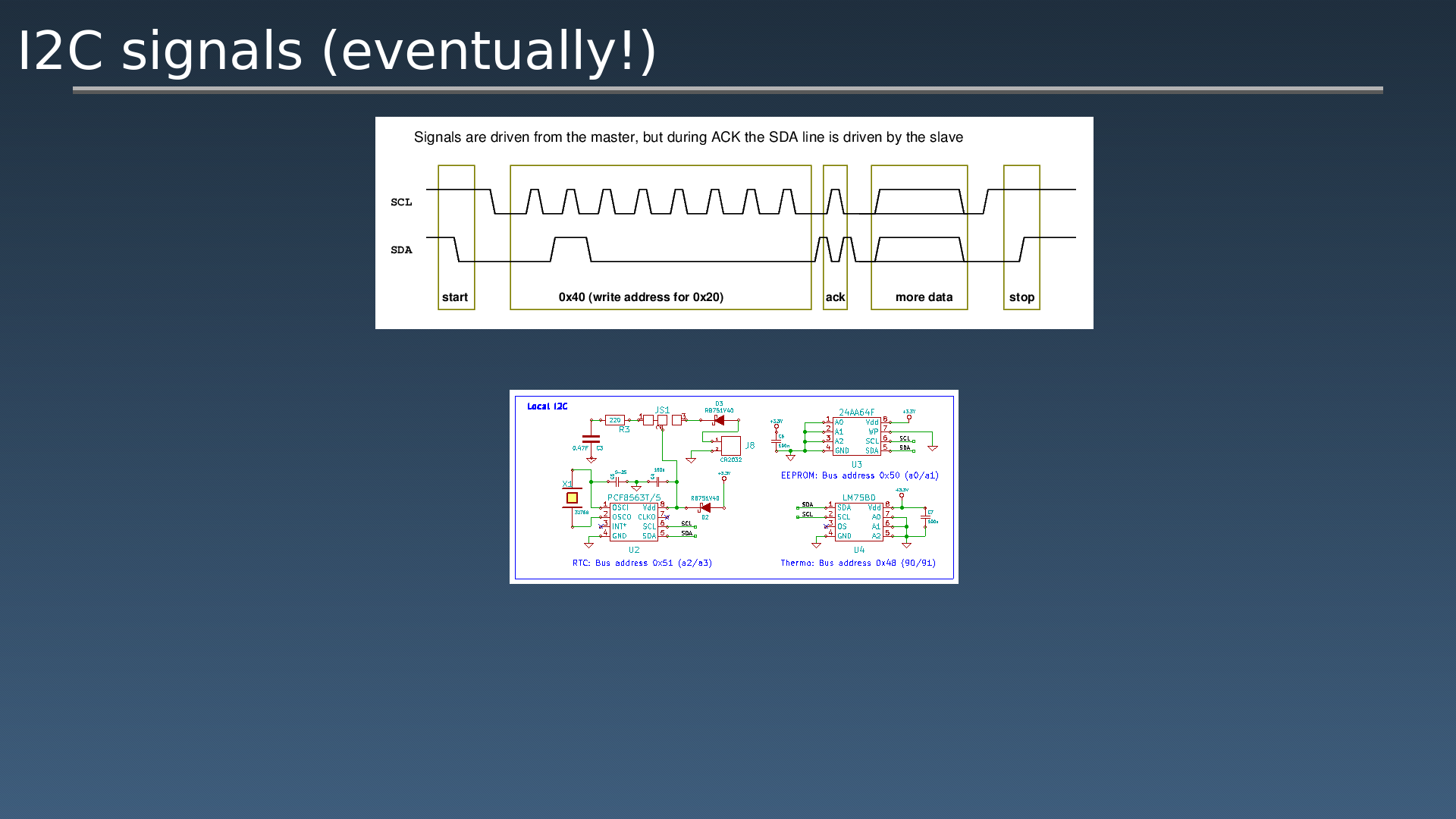The image size is (1456, 819).
Task: Click the 'JS1' jumper label
Action: pos(662,410)
